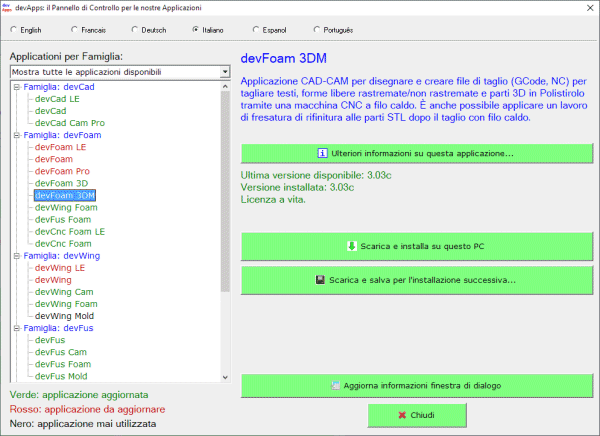Click 'Verde: applicazione aggiornata' legend
600x436 pixels.
point(79,395)
